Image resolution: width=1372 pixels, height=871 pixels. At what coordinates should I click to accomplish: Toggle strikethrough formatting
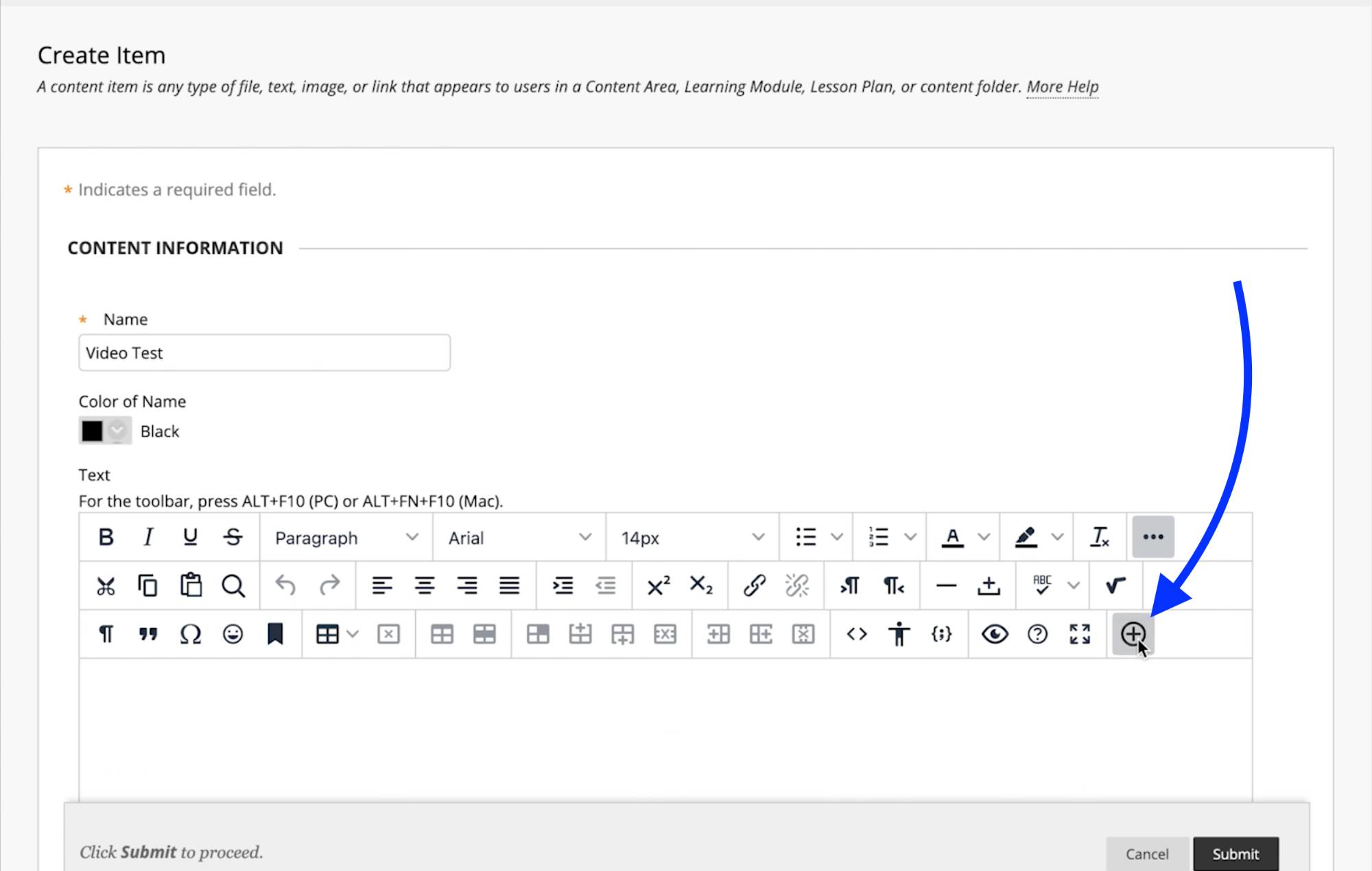click(233, 537)
